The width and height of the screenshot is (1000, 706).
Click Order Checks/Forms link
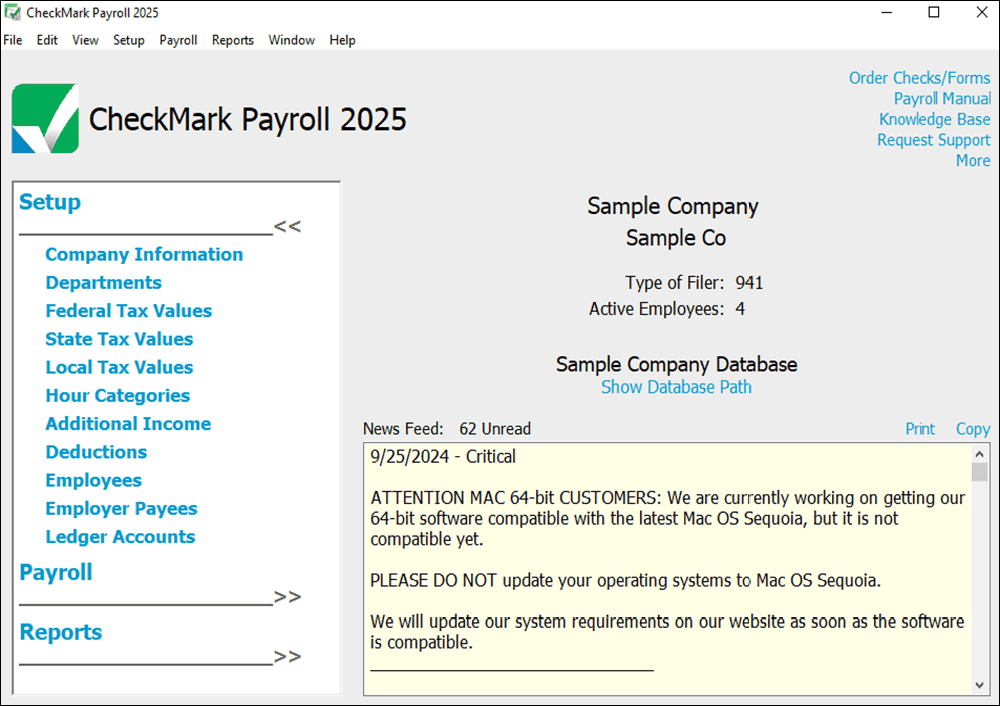coord(919,78)
